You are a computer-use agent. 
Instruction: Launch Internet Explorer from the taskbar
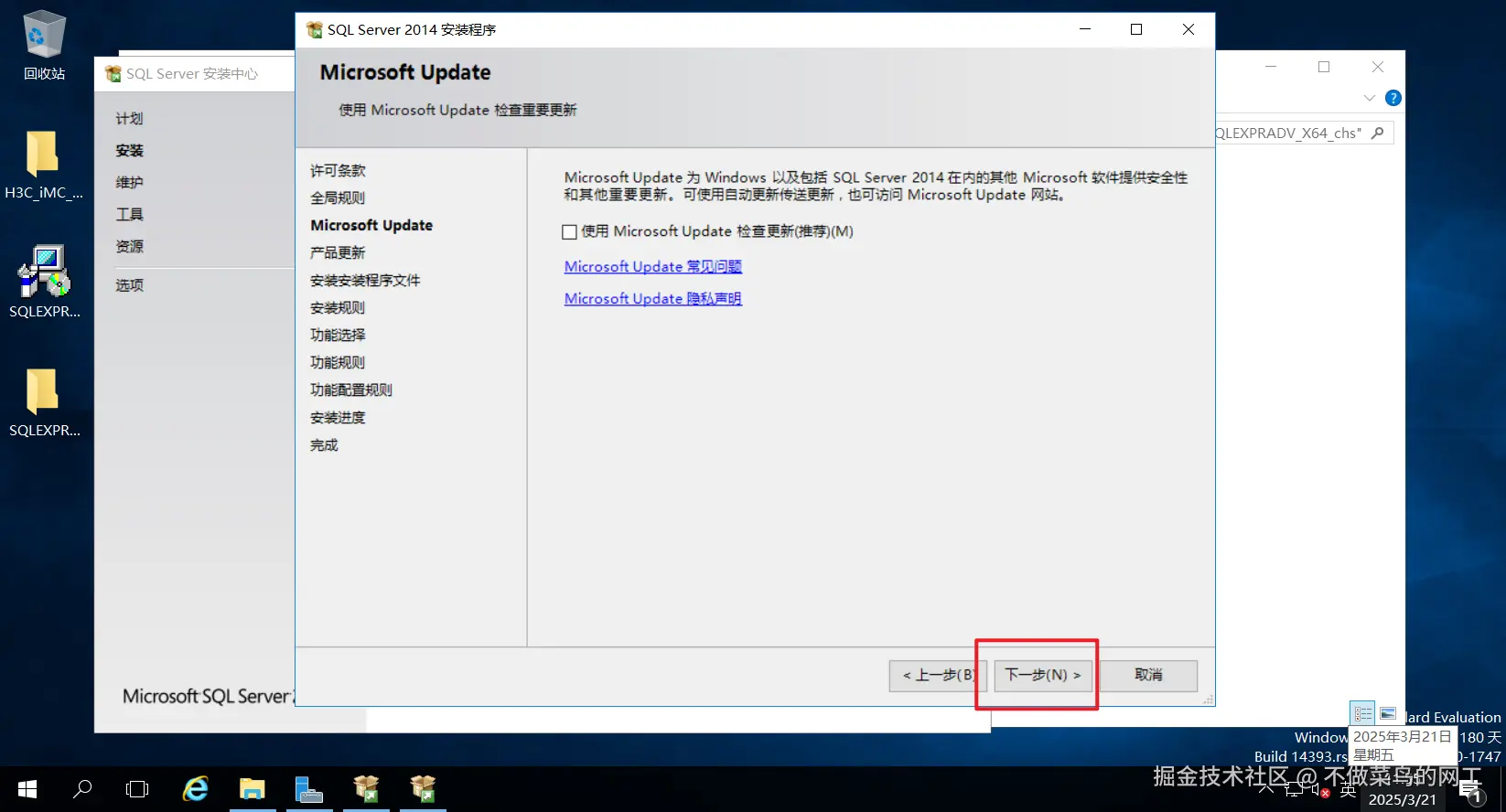196,788
